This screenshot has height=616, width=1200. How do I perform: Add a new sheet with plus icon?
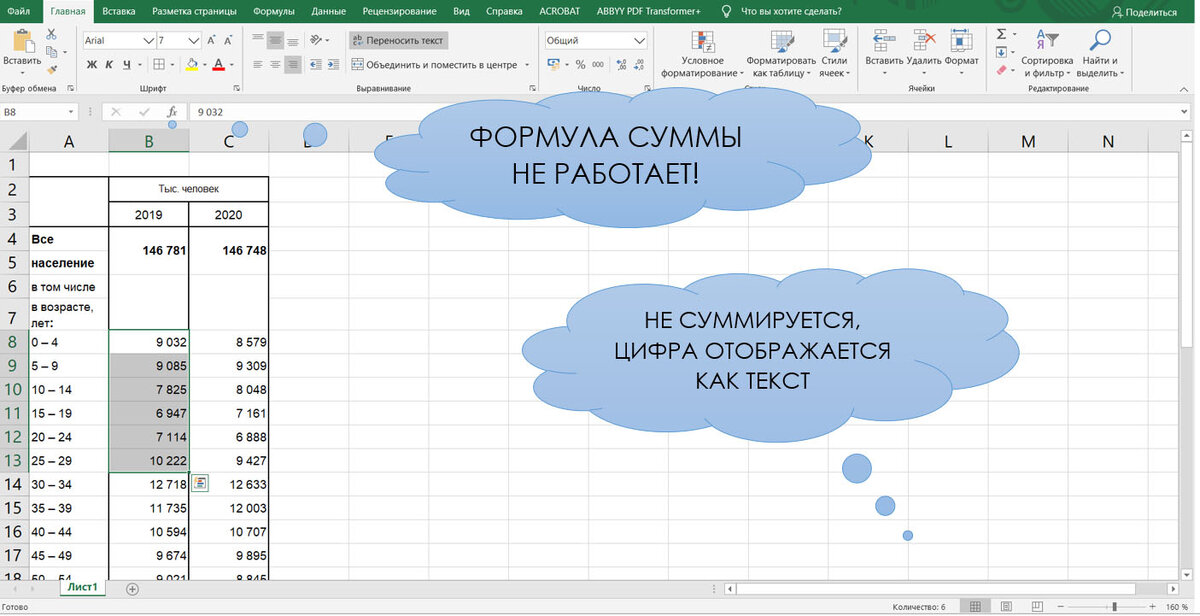[x=132, y=589]
